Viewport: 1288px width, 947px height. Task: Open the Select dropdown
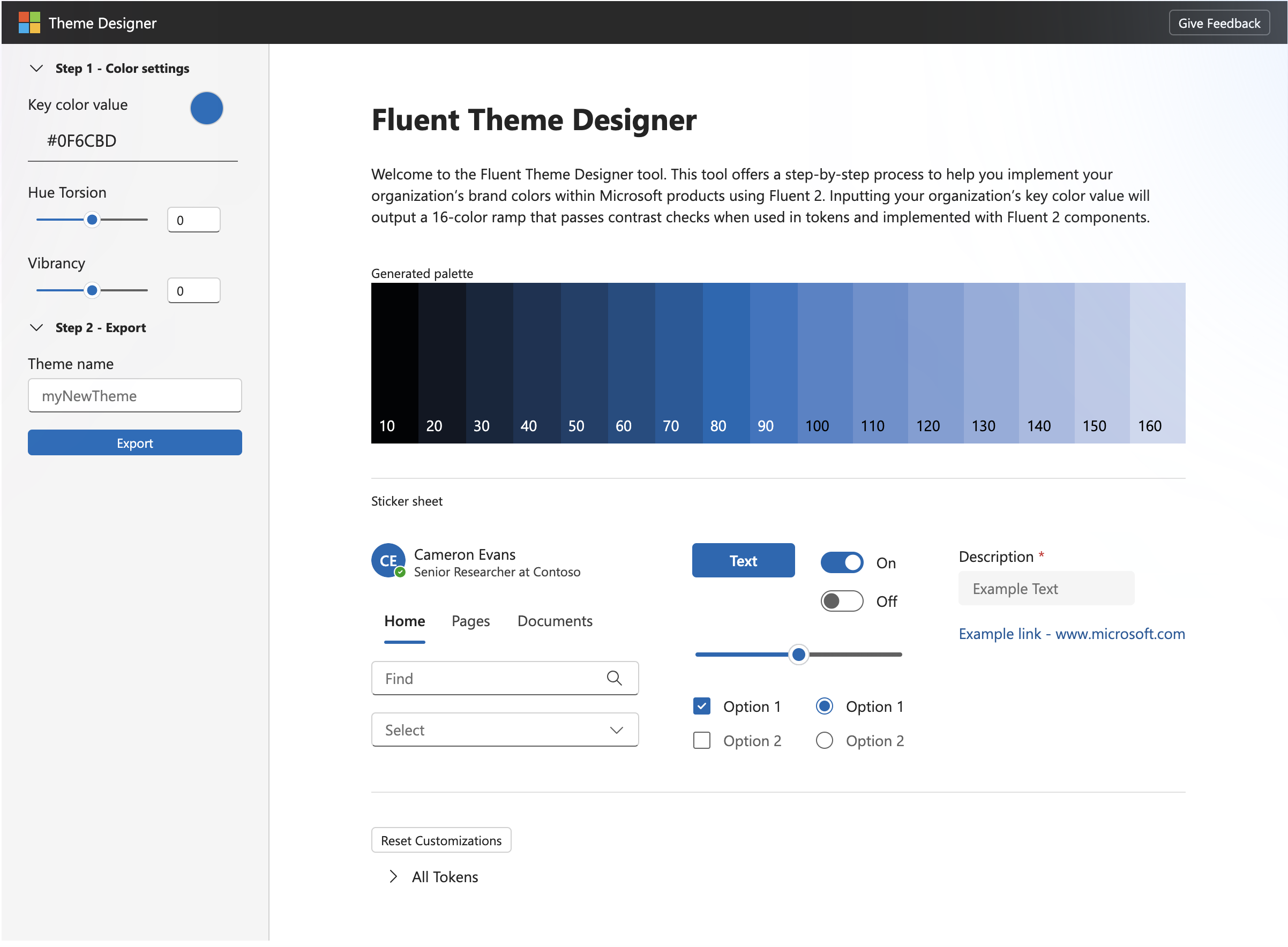pyautogui.click(x=505, y=730)
